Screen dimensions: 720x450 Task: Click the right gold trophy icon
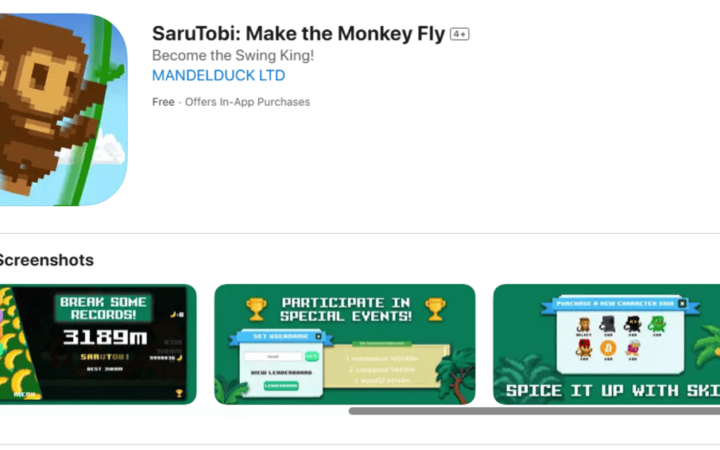(x=435, y=309)
